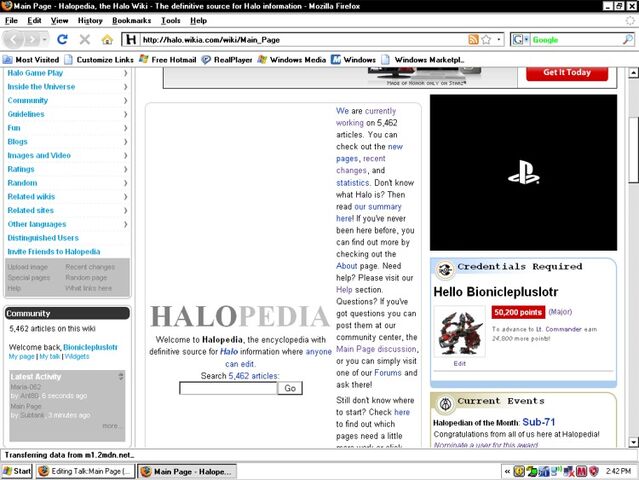Image resolution: width=639 pixels, height=480 pixels.
Task: Open the RealPlayer bookmark
Action: (x=227, y=59)
